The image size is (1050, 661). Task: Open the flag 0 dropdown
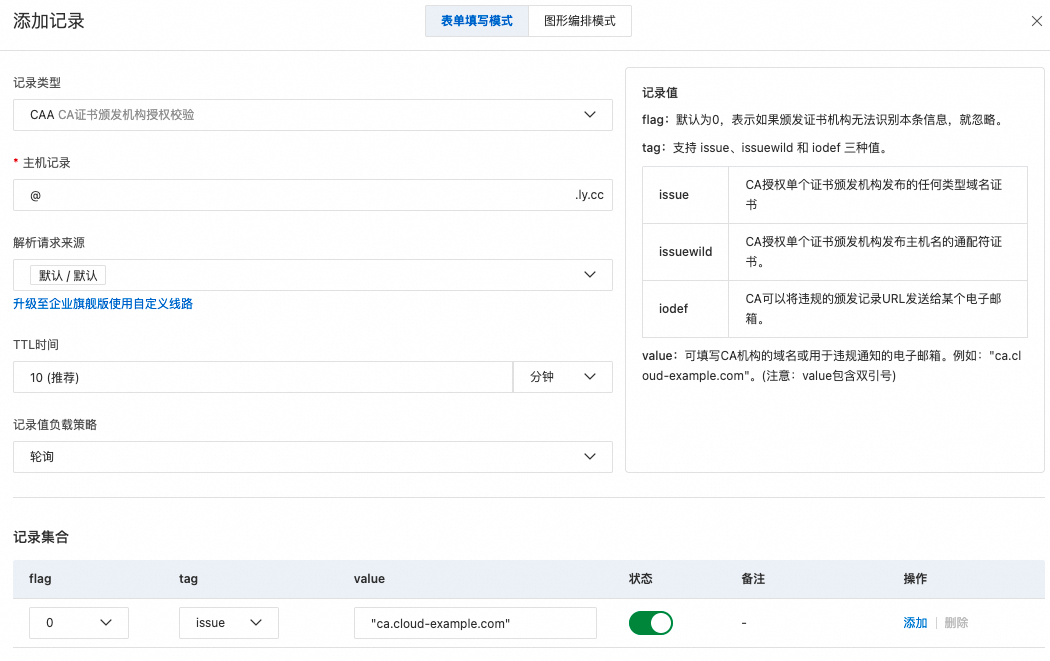79,623
